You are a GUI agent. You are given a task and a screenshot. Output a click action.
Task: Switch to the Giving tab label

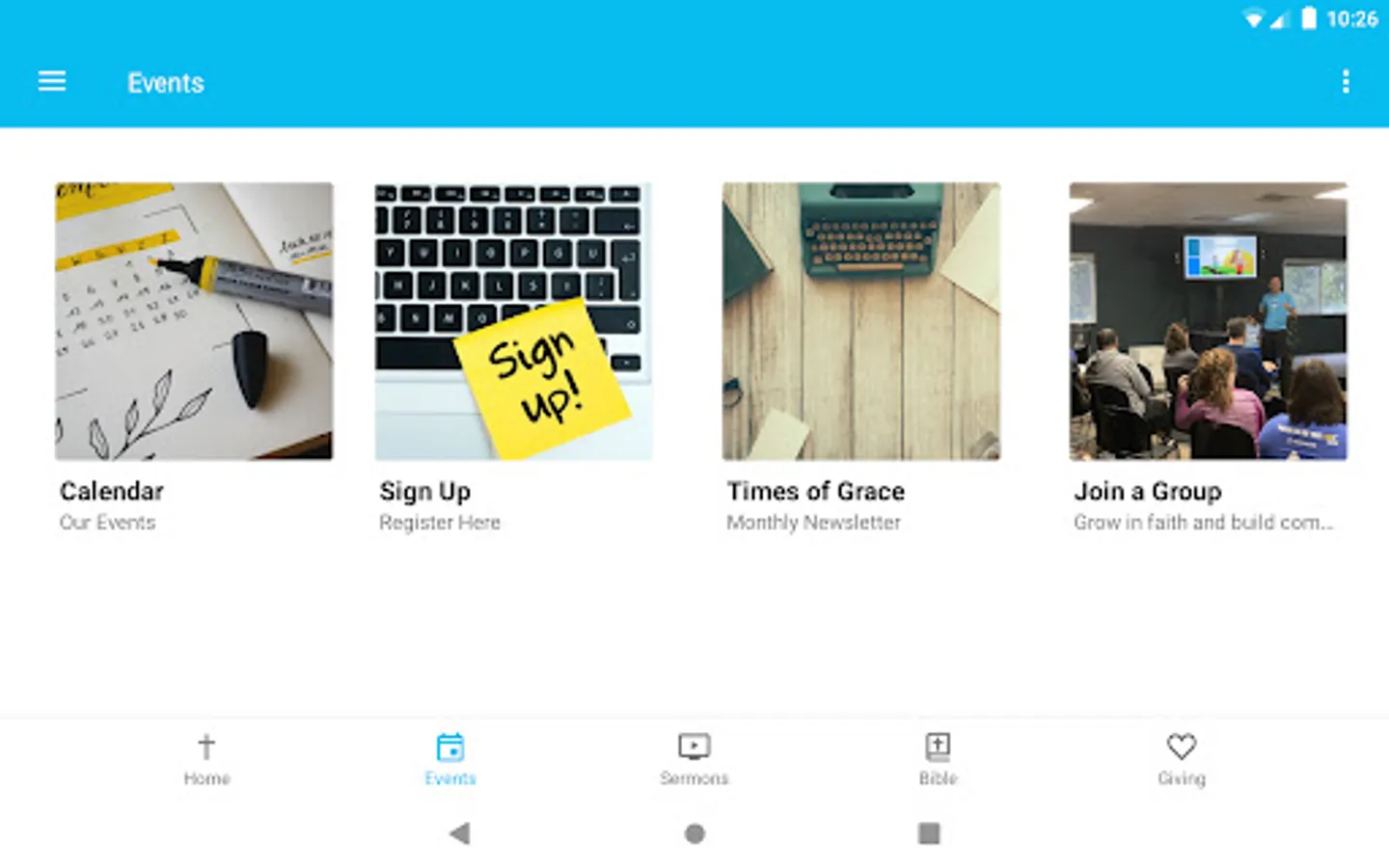[1182, 778]
